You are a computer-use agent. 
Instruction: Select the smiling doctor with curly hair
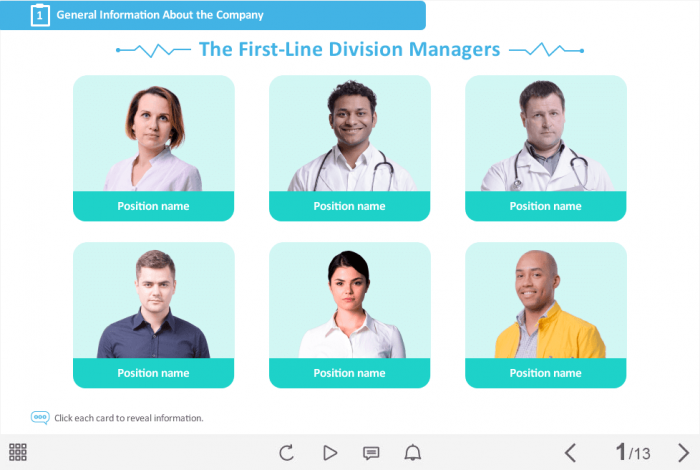click(350, 148)
